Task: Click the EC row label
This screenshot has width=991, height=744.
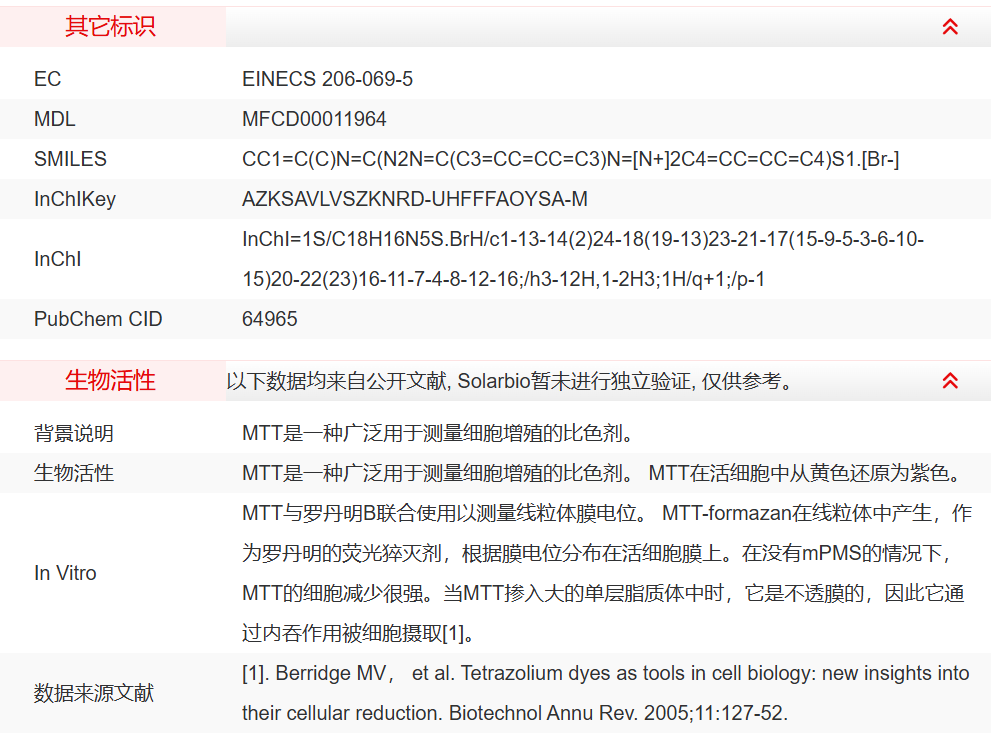Action: point(48,79)
